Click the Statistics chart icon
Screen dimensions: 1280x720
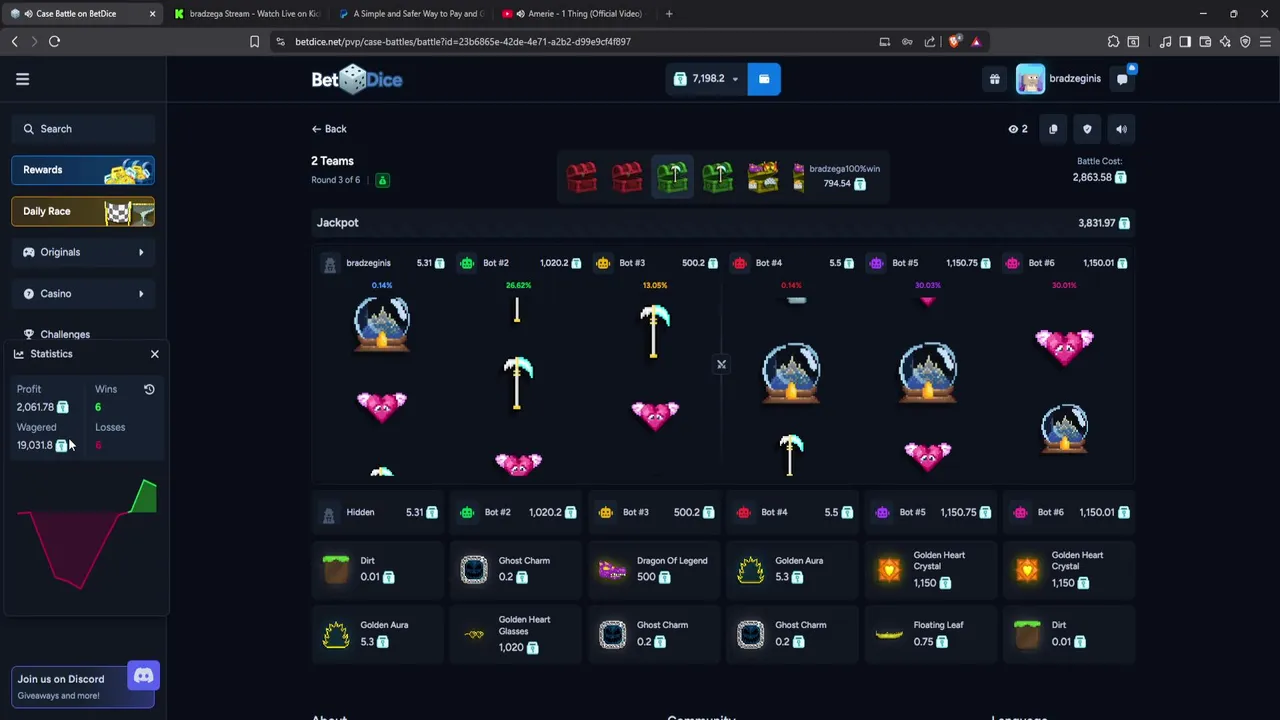click(19, 354)
